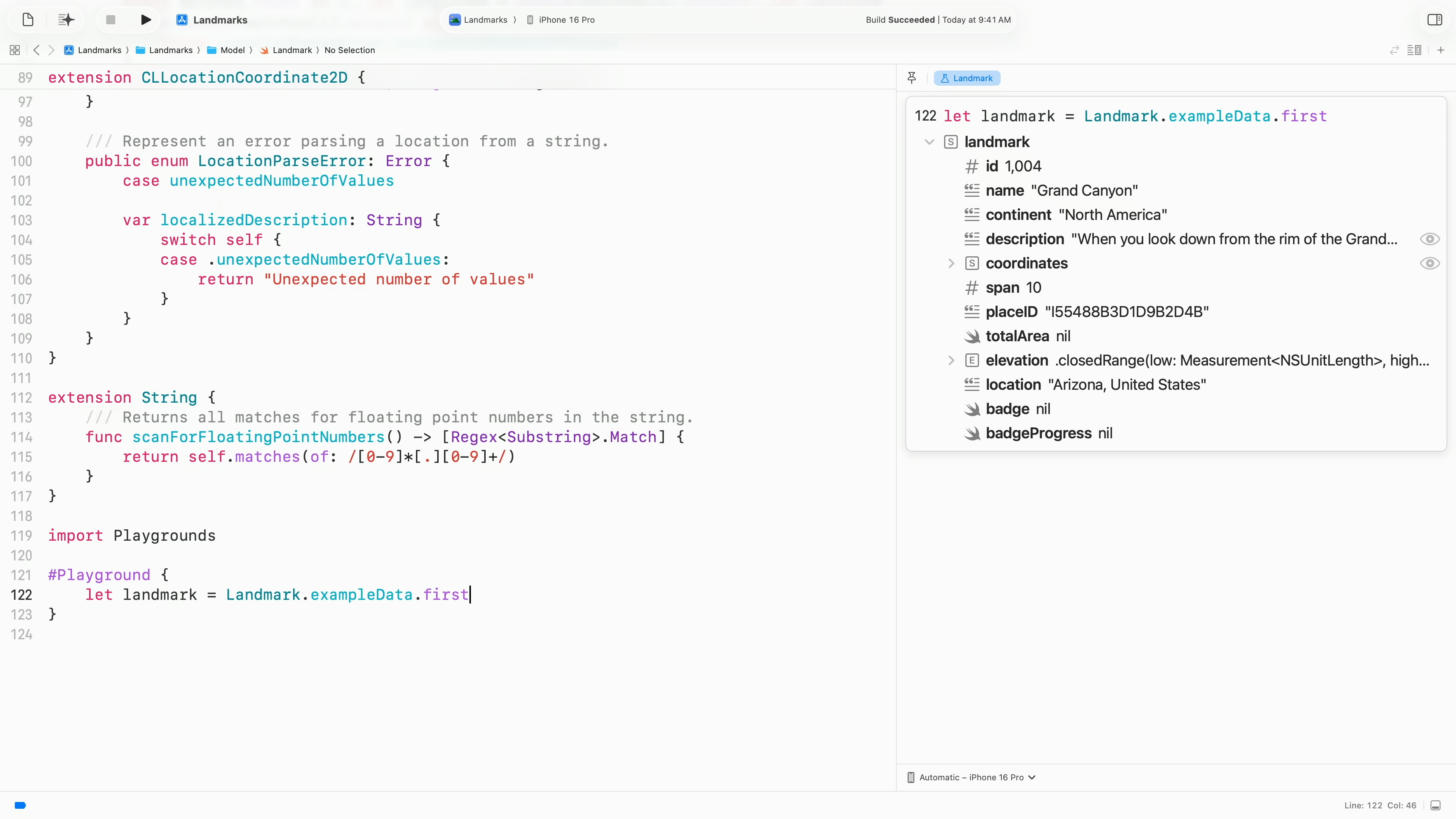The image size is (1456, 819).
Task: Click the Run play button
Action: pyautogui.click(x=145, y=20)
